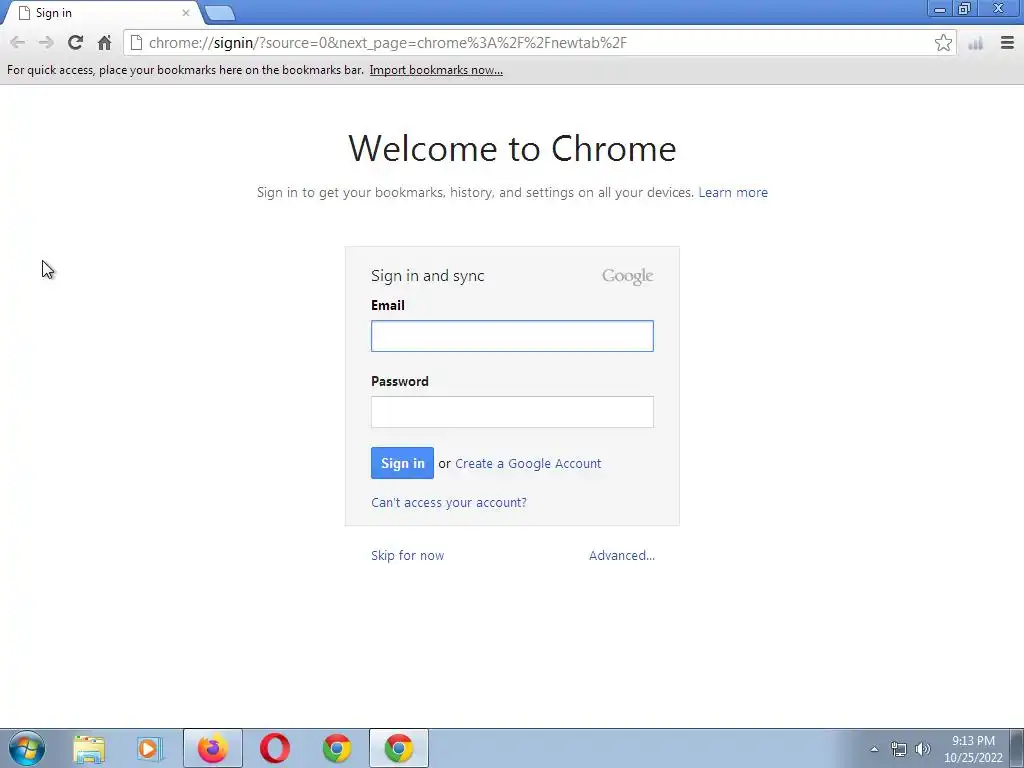Open Create a Google Account link

coord(528,464)
